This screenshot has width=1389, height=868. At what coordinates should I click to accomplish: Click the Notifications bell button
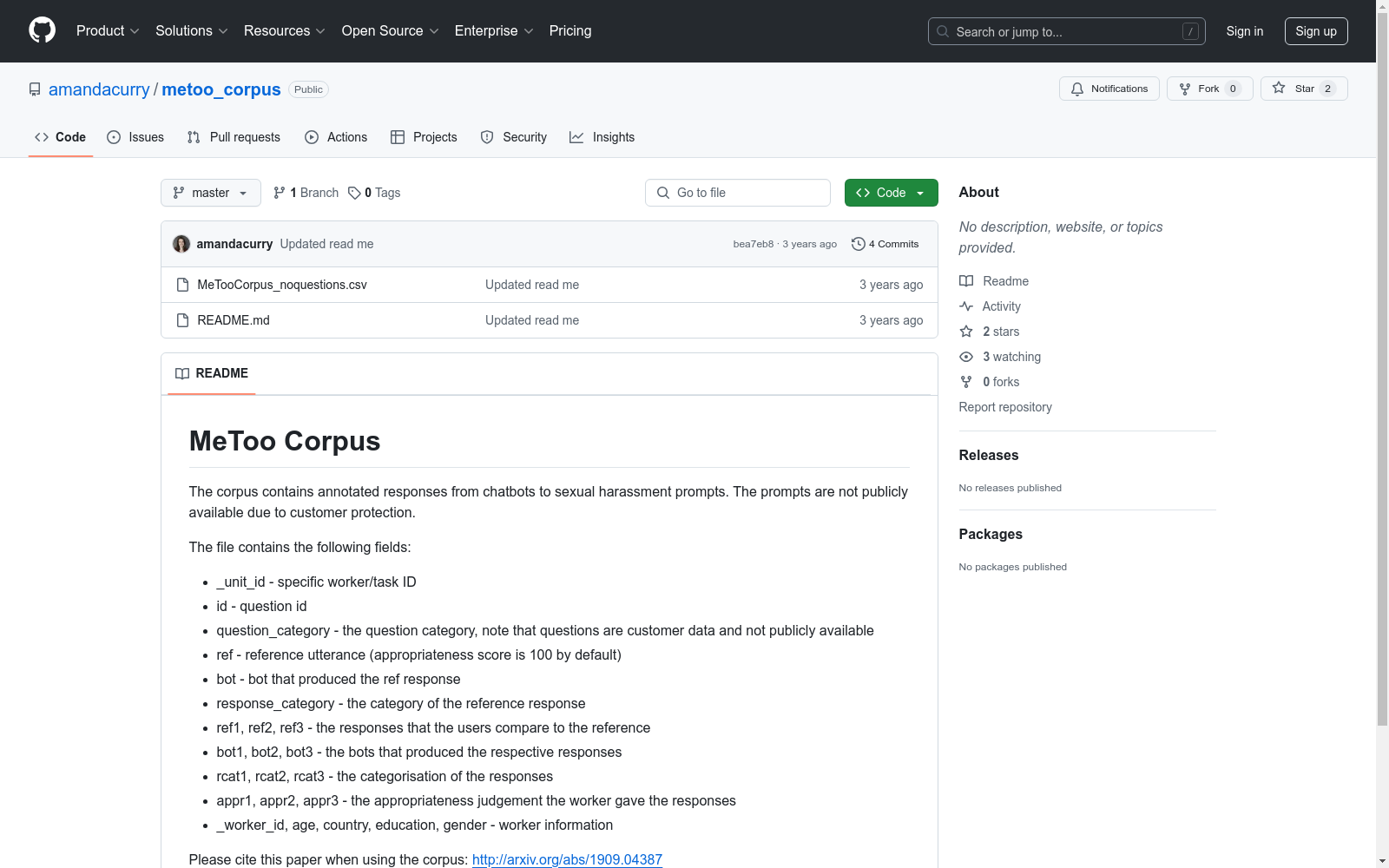(1109, 89)
